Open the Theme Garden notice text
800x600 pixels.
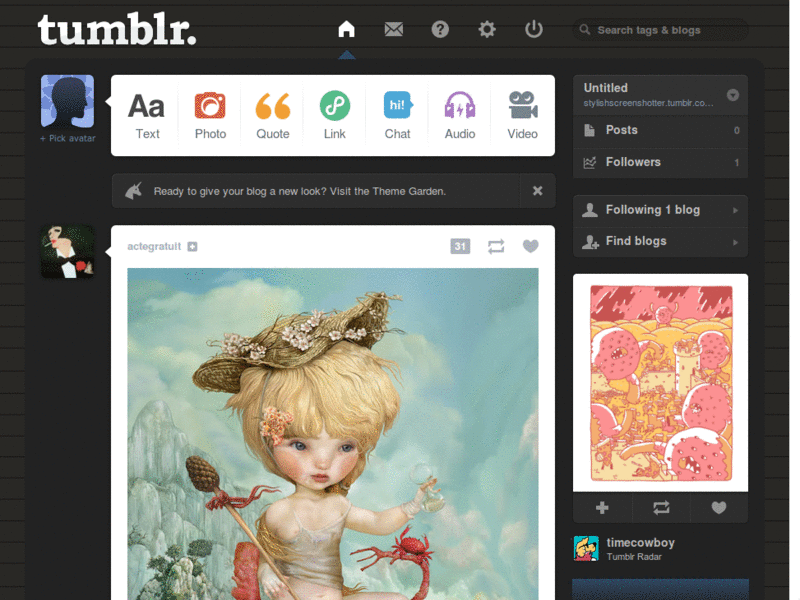coord(299,191)
